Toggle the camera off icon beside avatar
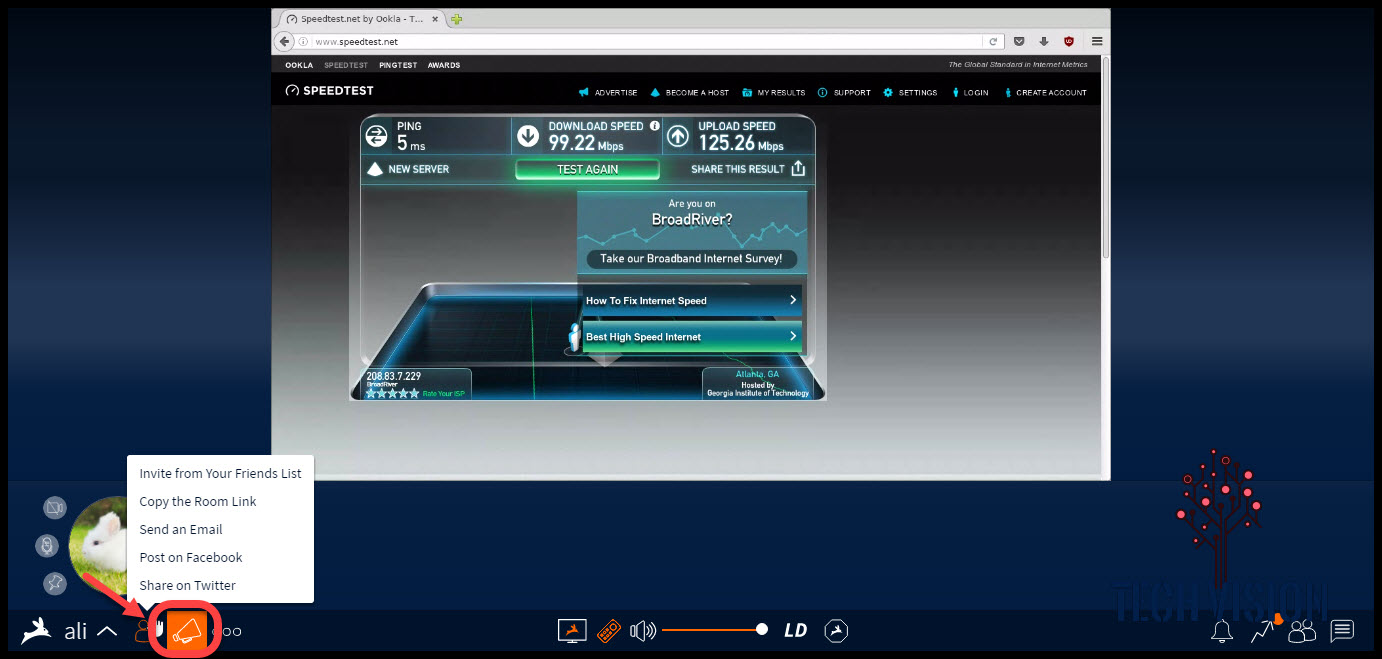Image resolution: width=1382 pixels, height=659 pixels. pyautogui.click(x=54, y=508)
